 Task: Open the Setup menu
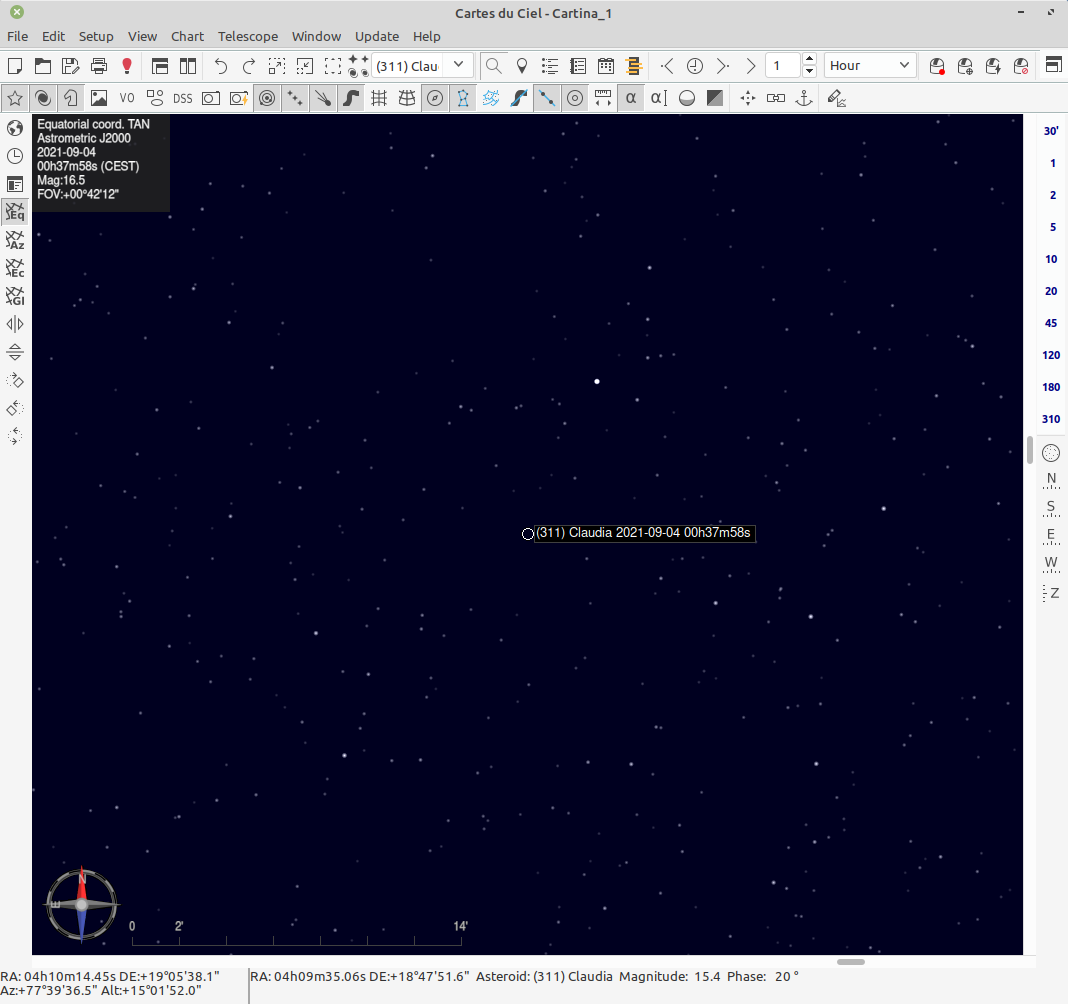(x=96, y=36)
